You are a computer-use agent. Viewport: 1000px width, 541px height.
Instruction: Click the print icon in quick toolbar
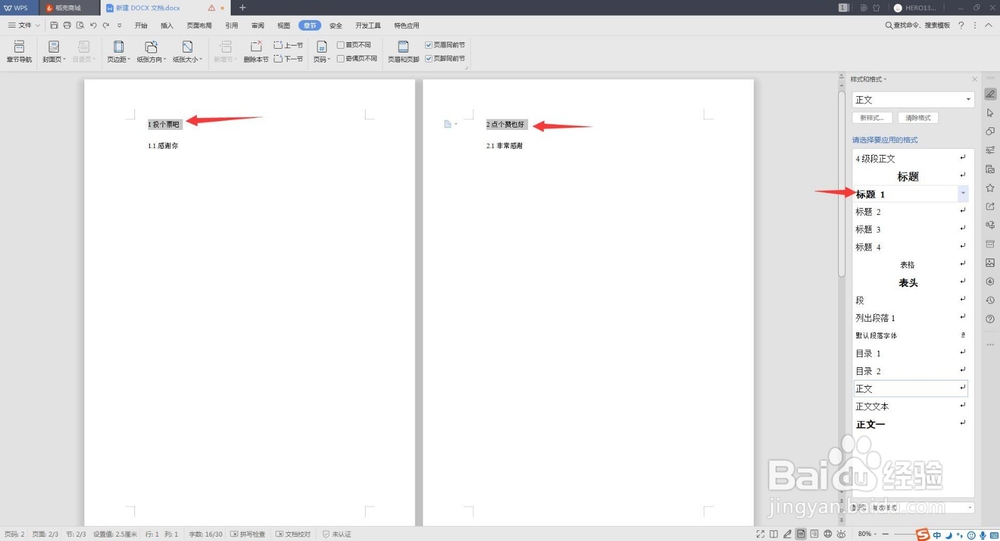[x=67, y=26]
